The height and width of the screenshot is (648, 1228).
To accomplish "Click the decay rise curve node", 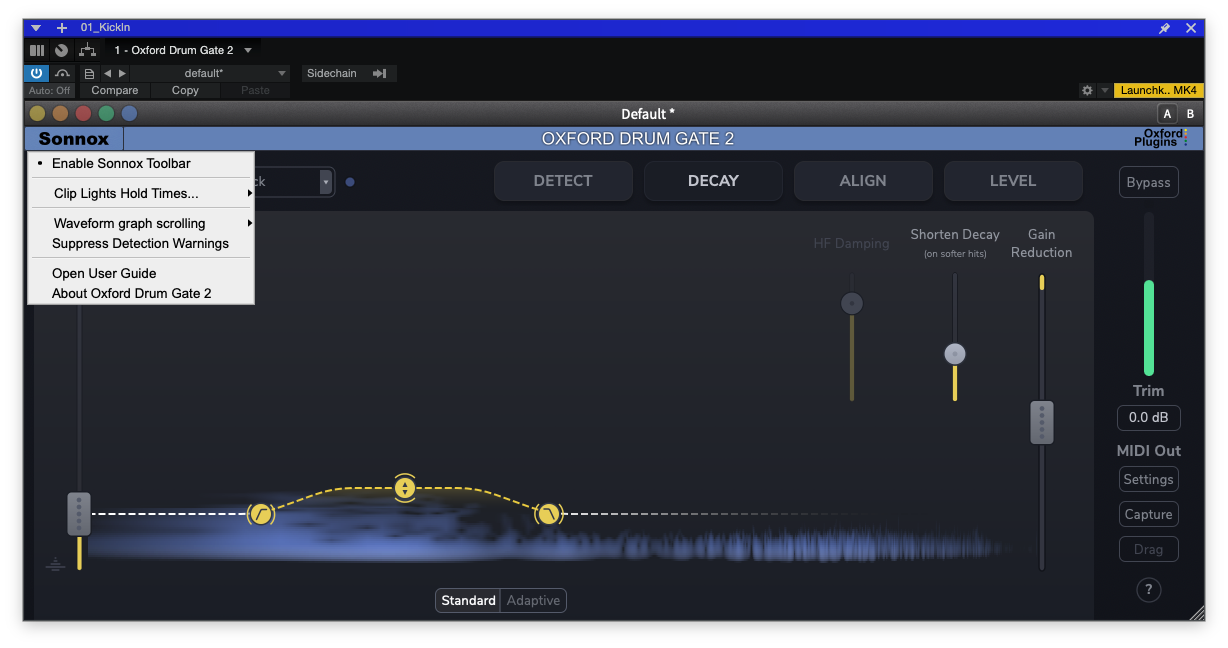I will click(x=261, y=514).
